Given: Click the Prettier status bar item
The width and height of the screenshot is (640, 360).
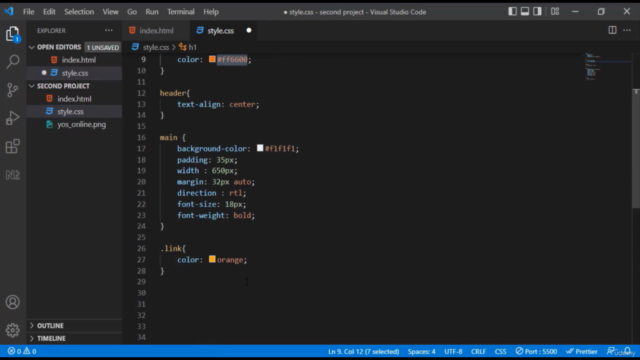Looking at the screenshot, I should click(x=582, y=351).
